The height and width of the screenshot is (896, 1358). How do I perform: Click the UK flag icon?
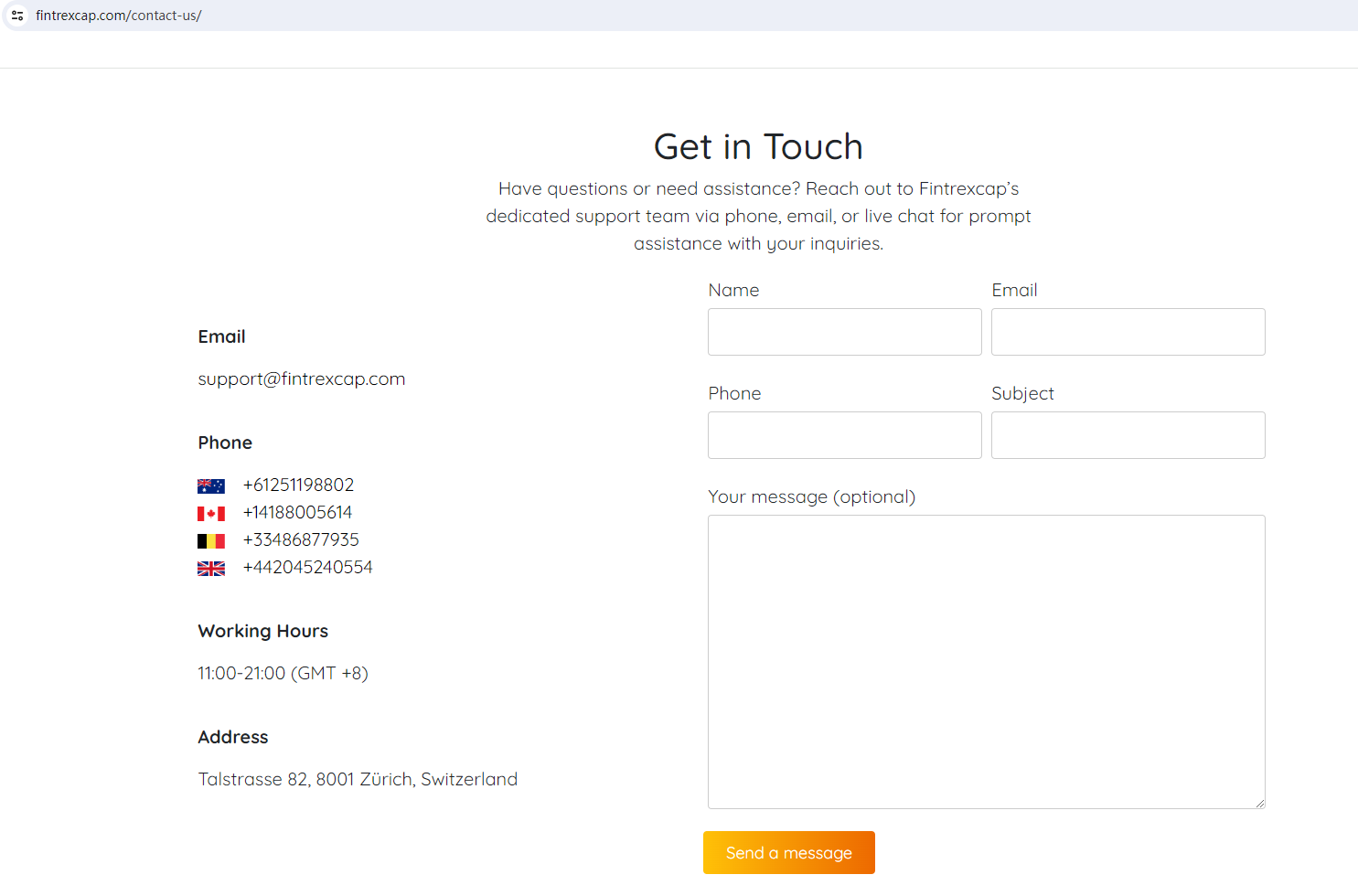click(211, 569)
